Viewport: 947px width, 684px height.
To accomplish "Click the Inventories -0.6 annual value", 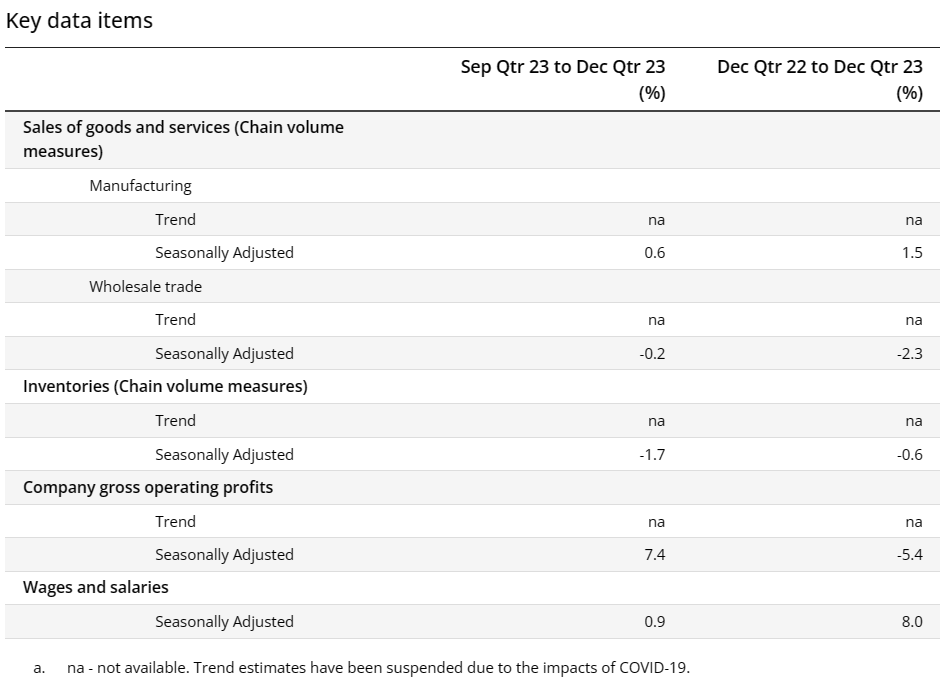I will (909, 454).
